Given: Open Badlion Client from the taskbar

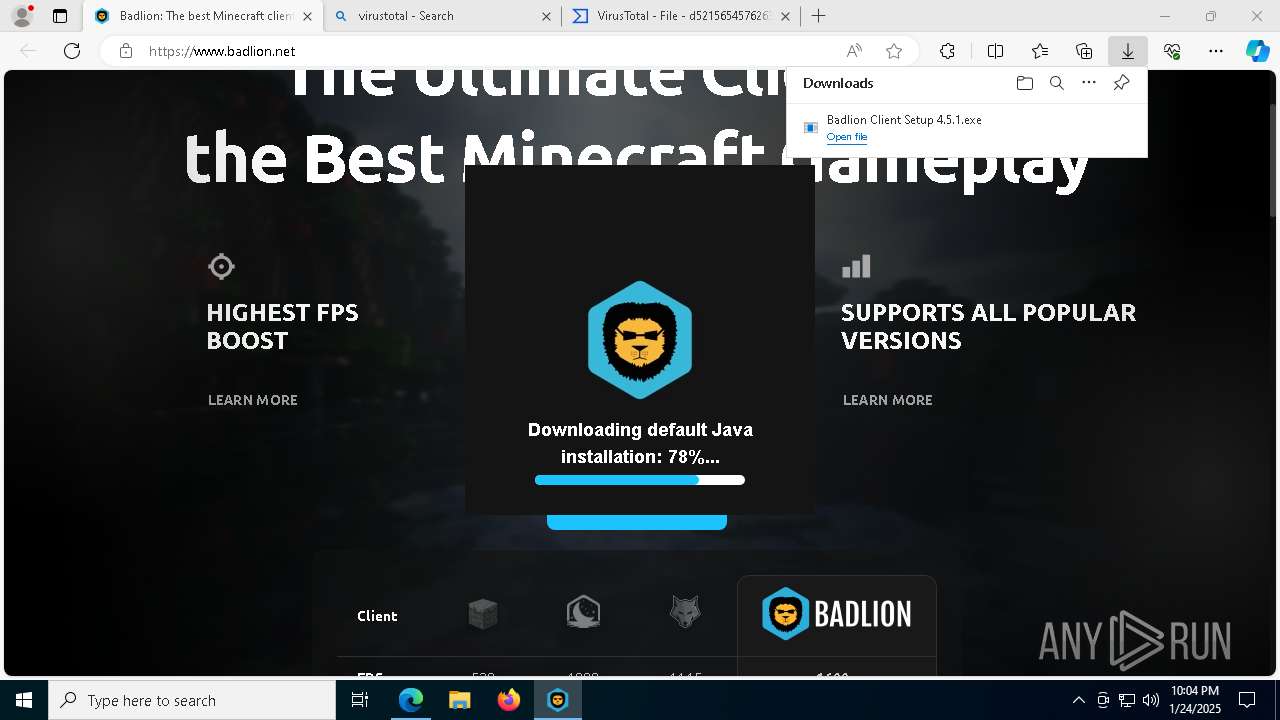Looking at the screenshot, I should click(558, 700).
